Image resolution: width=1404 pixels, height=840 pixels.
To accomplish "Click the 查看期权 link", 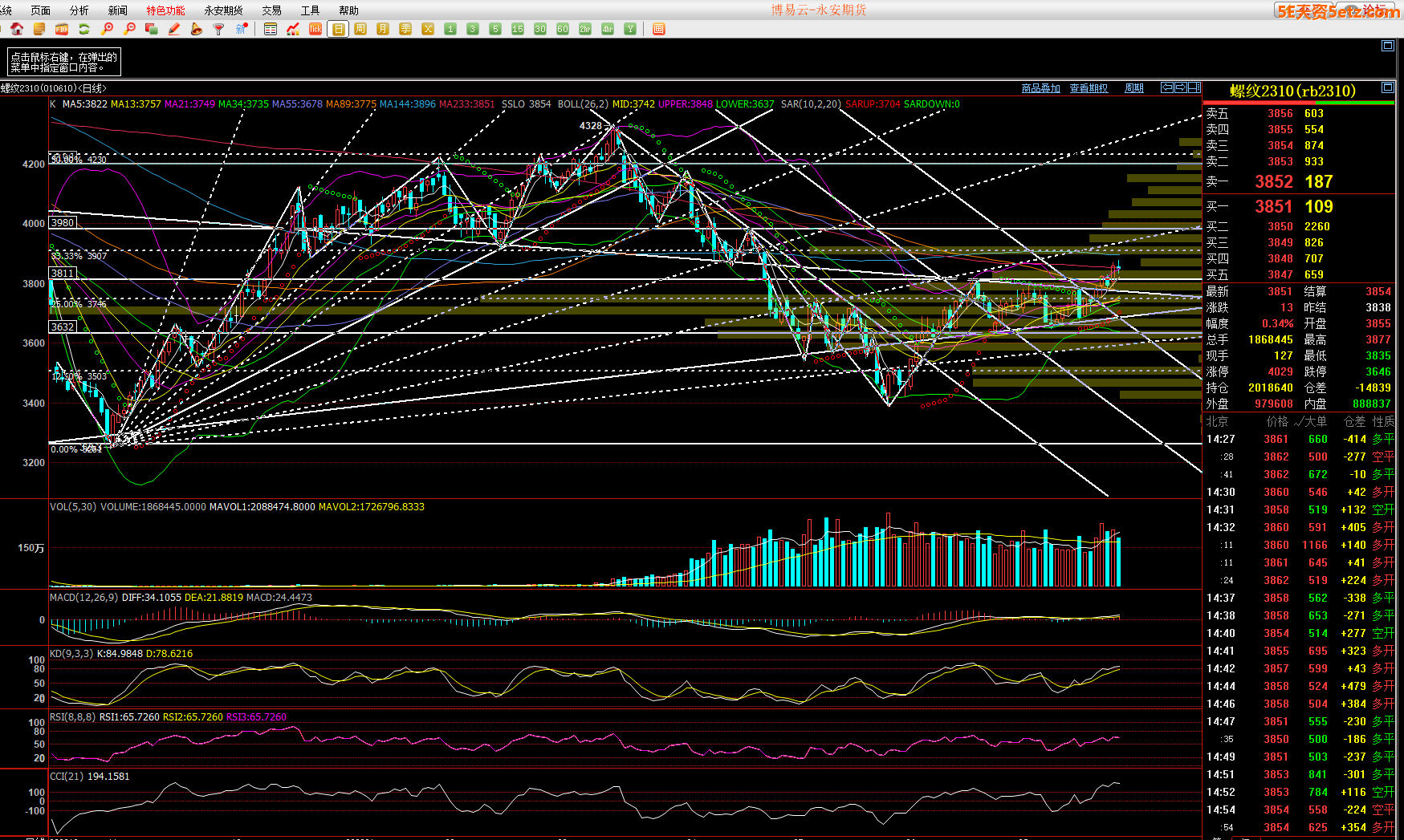I will tap(1089, 88).
